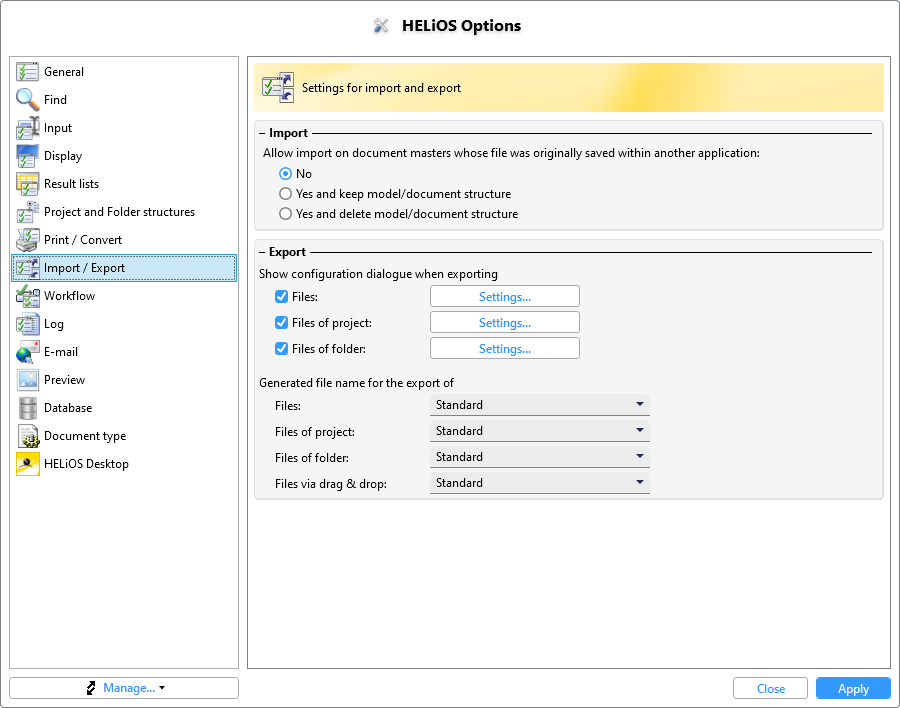Uncheck the 'Files of folder:' checkbox
Viewport: 900px width, 708px height.
pos(281,349)
